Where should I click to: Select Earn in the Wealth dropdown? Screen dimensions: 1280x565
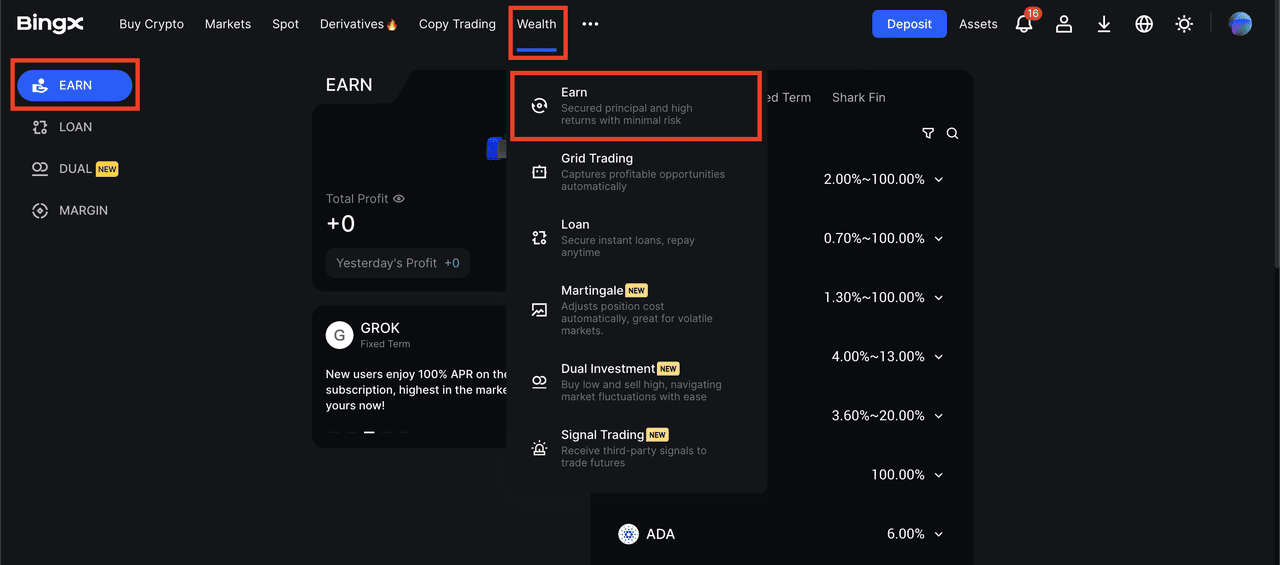point(636,105)
